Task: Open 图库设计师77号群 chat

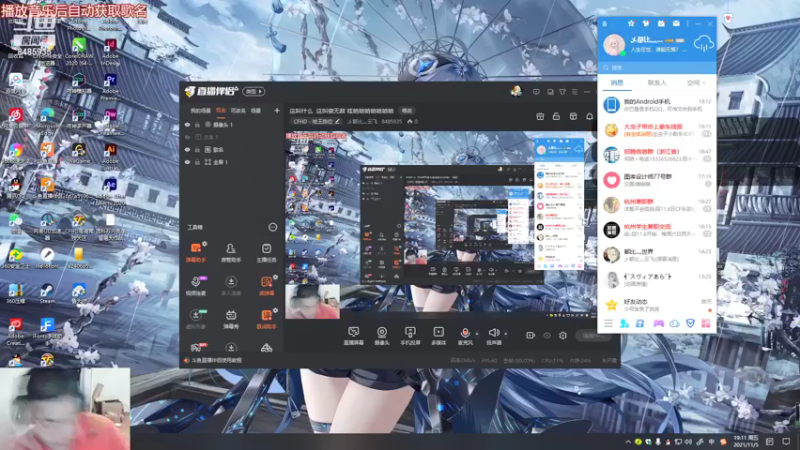Action: coord(657,180)
